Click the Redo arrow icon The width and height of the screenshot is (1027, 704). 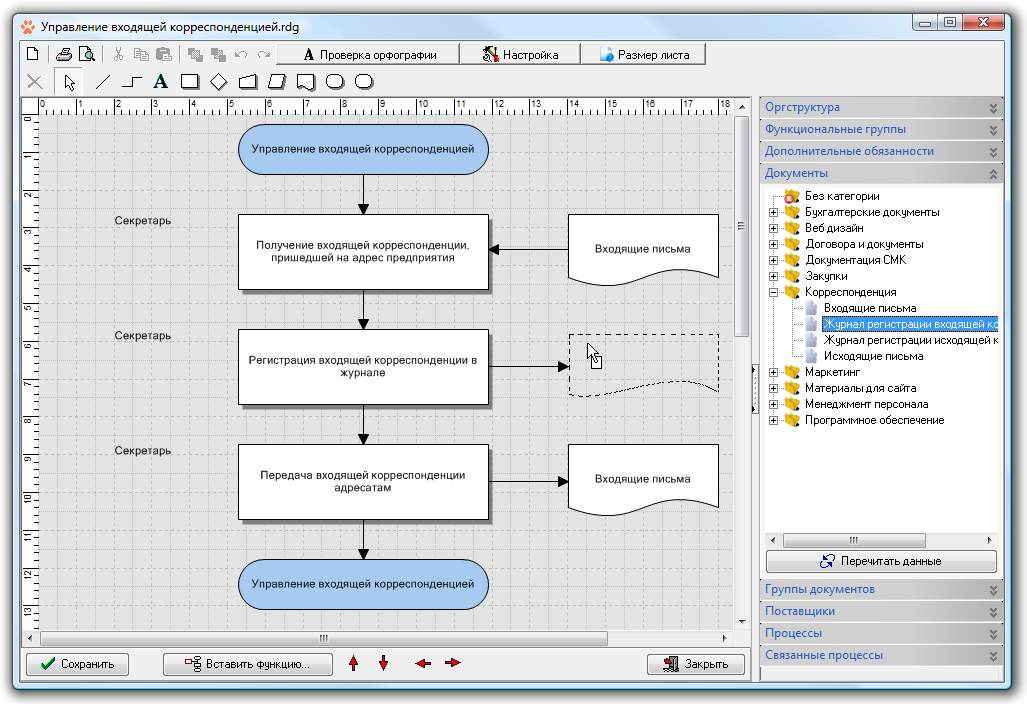click(264, 54)
